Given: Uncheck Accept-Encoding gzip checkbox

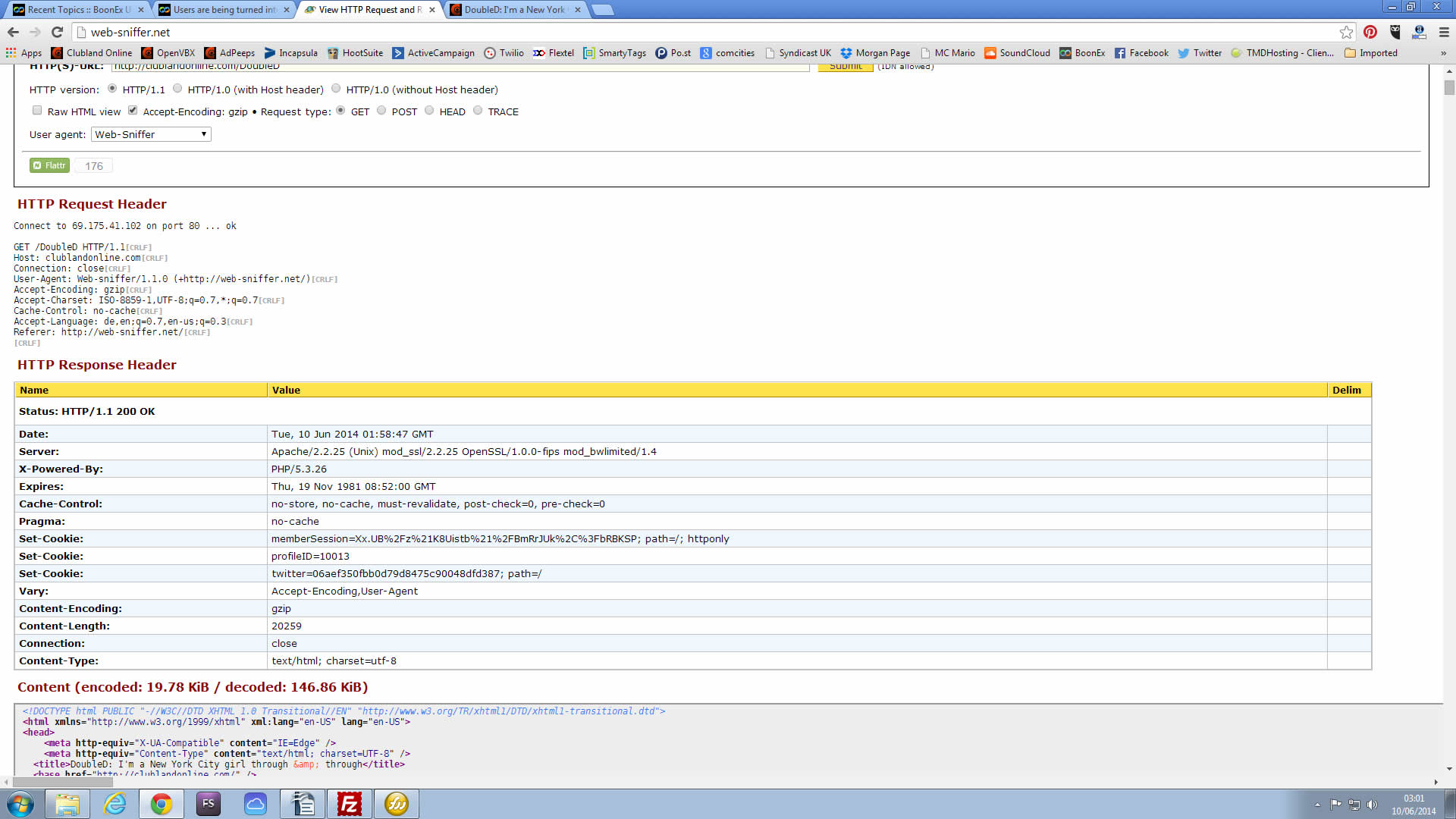Looking at the screenshot, I should [x=133, y=111].
